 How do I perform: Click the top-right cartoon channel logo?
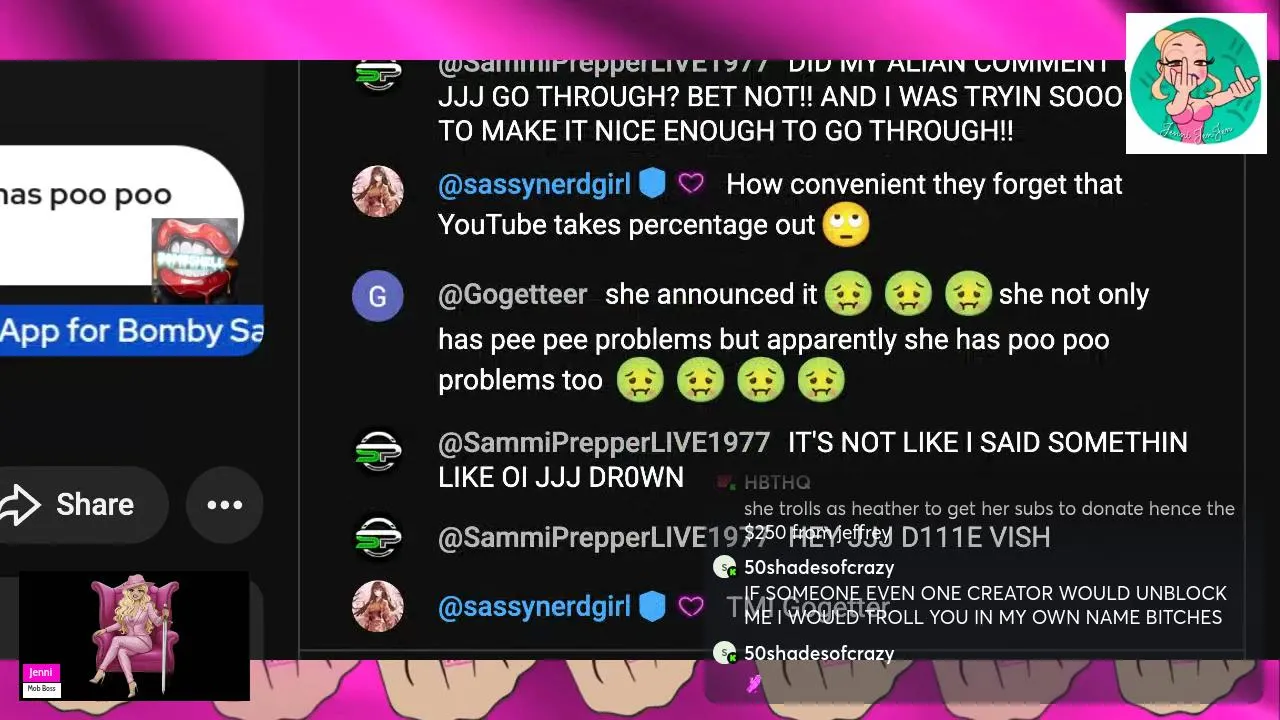point(1196,83)
